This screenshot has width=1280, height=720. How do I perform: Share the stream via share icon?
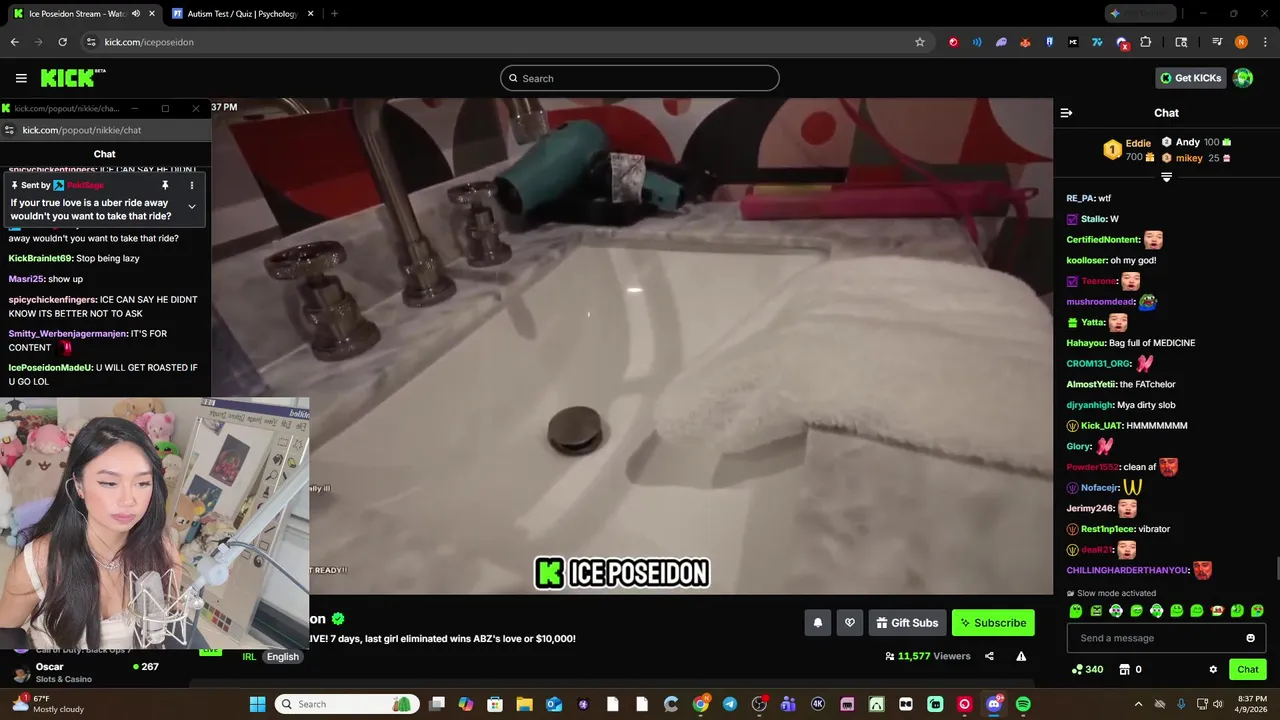[989, 656]
